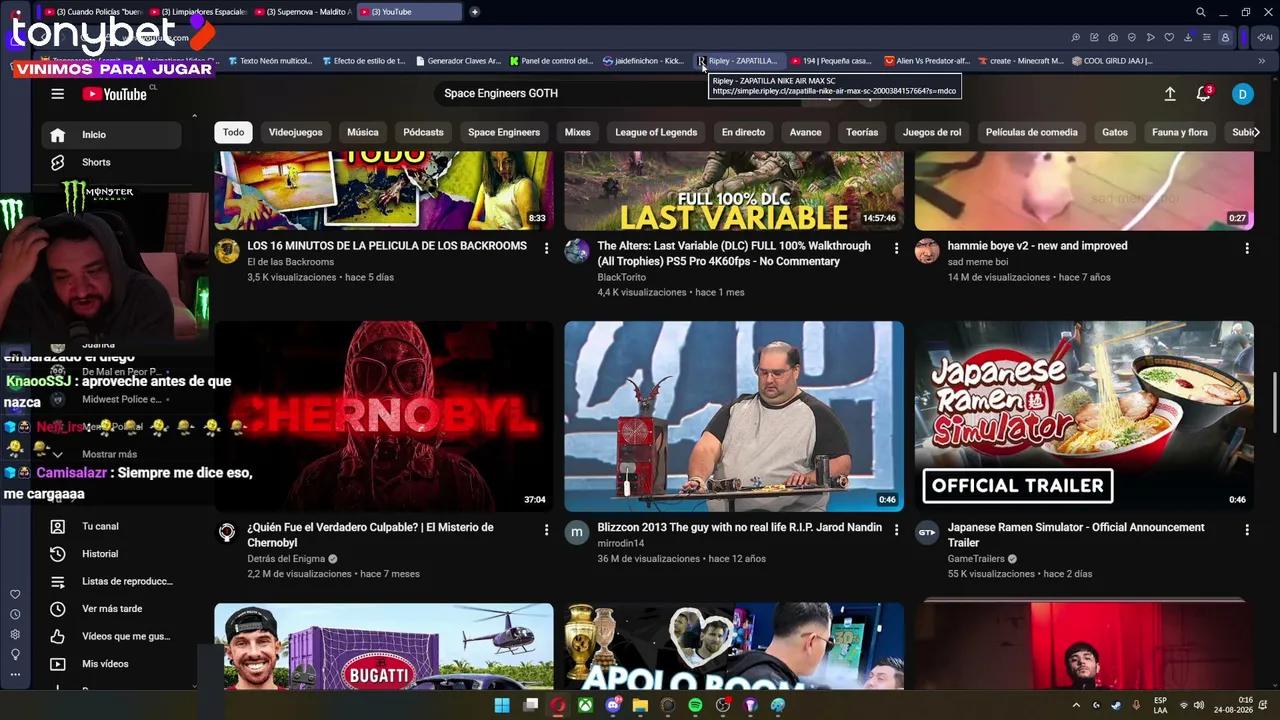Viewport: 1280px width, 720px height.
Task: Open Opera sidebar three-dot menu
Action: 15,674
